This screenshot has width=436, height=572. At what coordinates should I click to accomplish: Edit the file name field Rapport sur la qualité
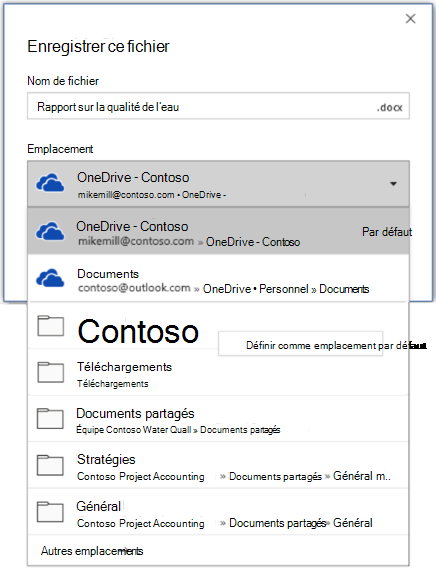[218, 106]
